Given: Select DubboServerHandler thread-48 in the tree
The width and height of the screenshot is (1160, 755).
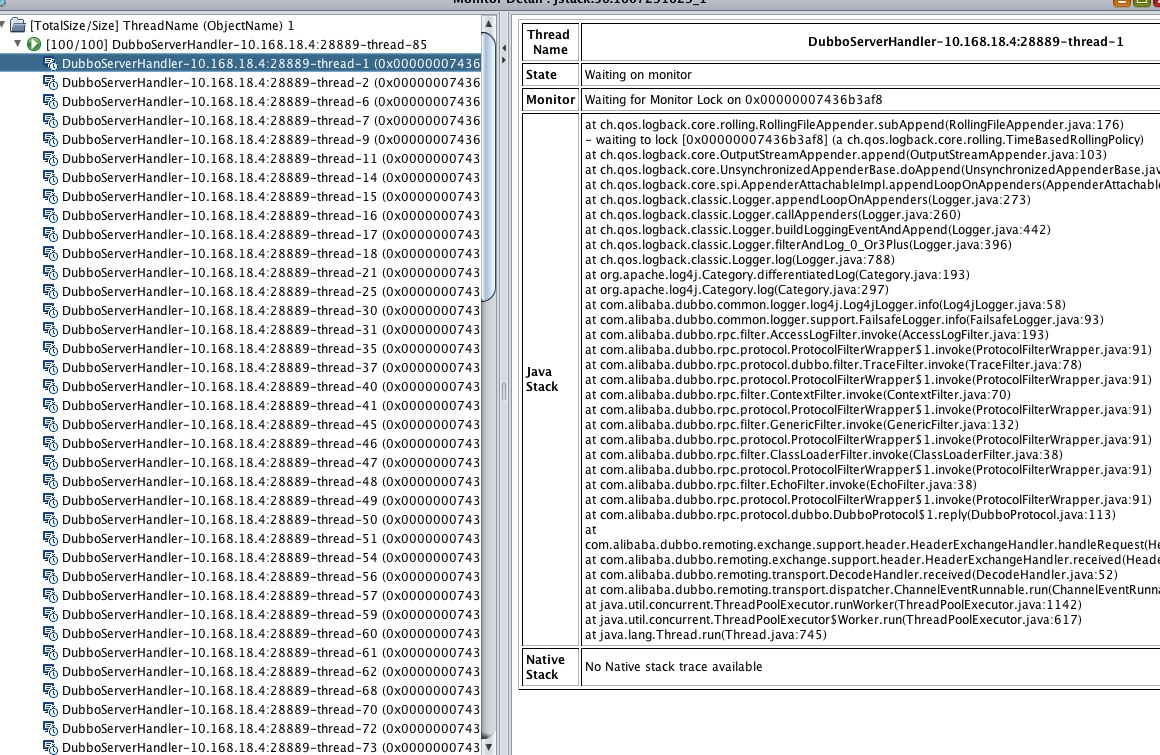Looking at the screenshot, I should point(271,481).
